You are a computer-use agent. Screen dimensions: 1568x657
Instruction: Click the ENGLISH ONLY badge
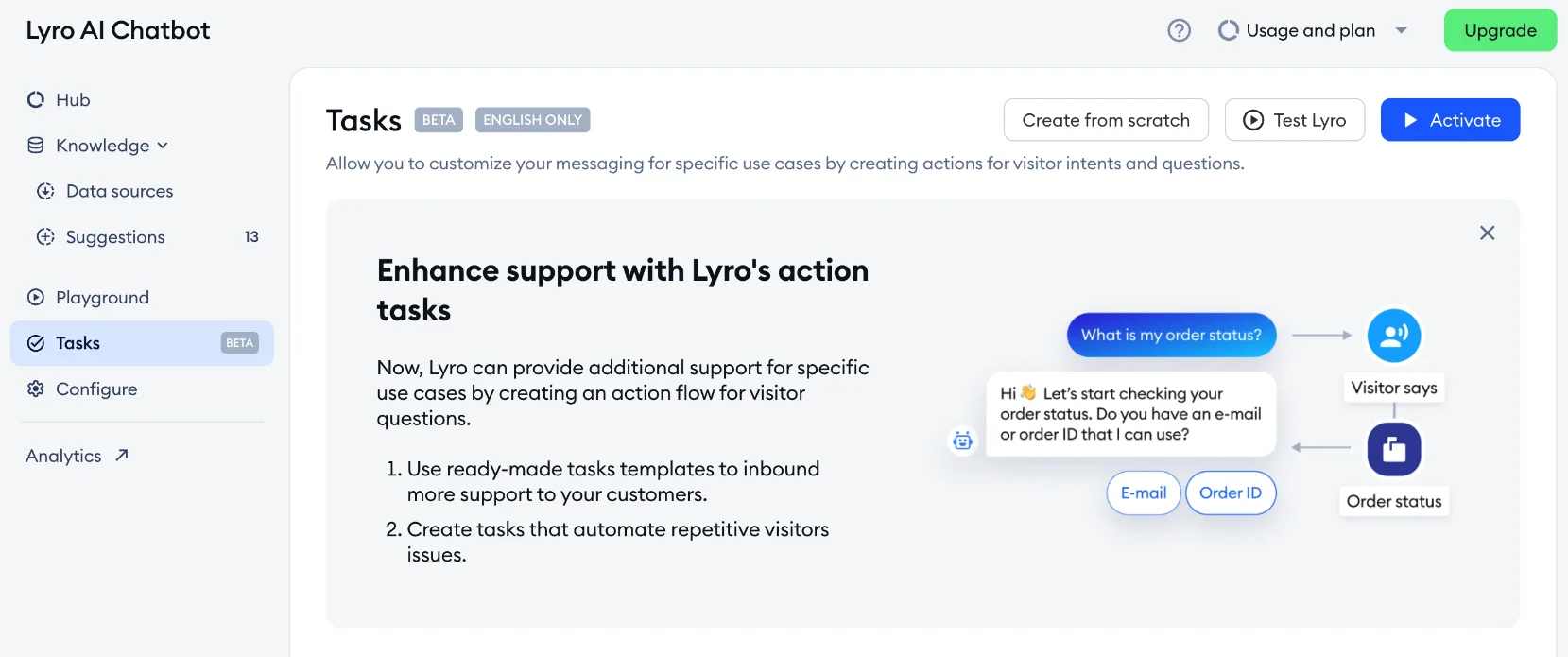532,120
